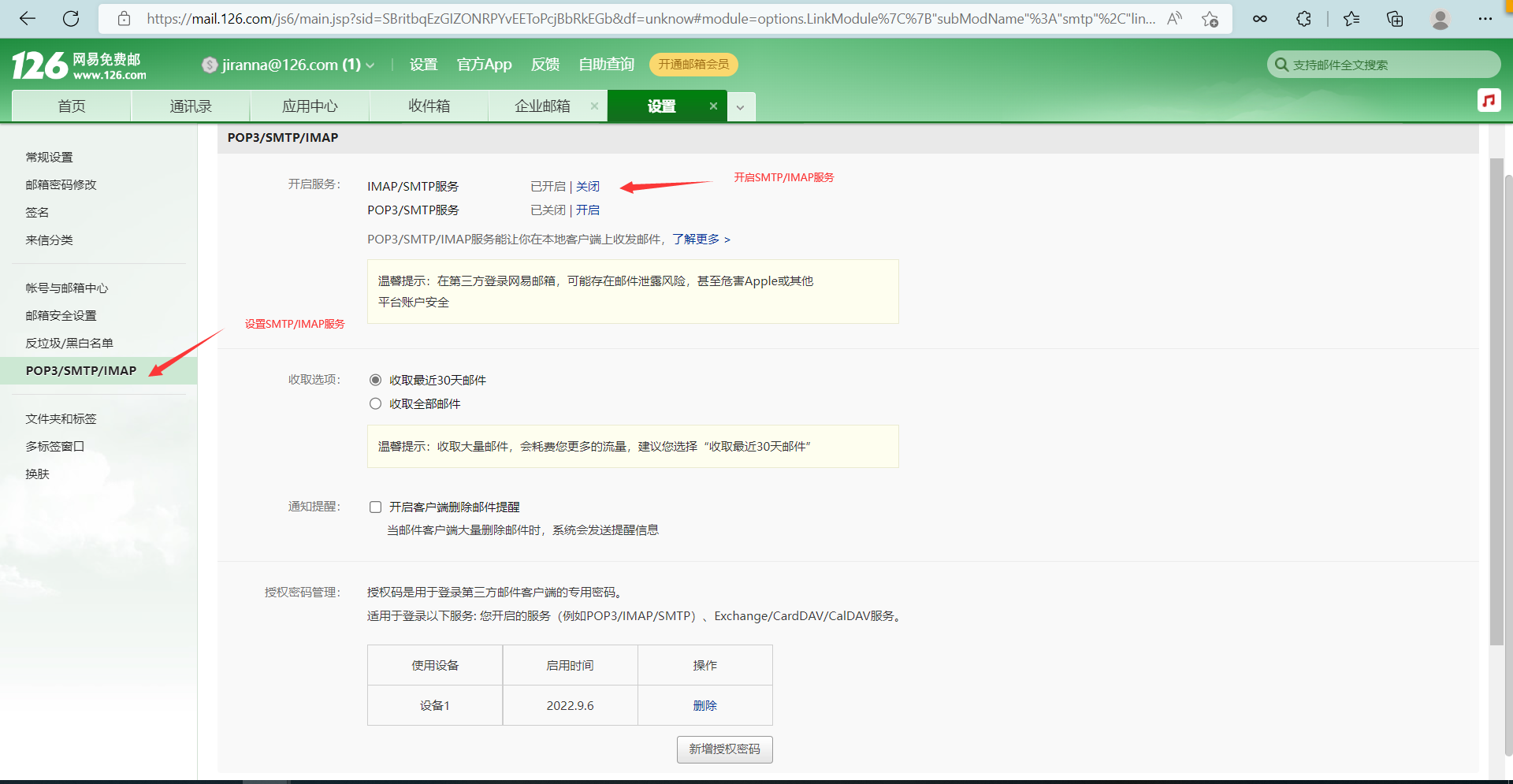This screenshot has height=784, width=1513.
Task: Open 邮箱密码修改 in the sidebar
Action: click(61, 184)
